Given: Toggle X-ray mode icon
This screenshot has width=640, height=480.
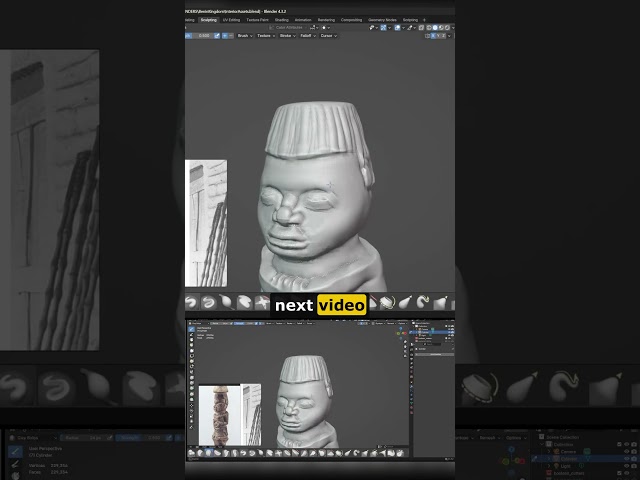Looking at the screenshot, I should click(421, 27).
